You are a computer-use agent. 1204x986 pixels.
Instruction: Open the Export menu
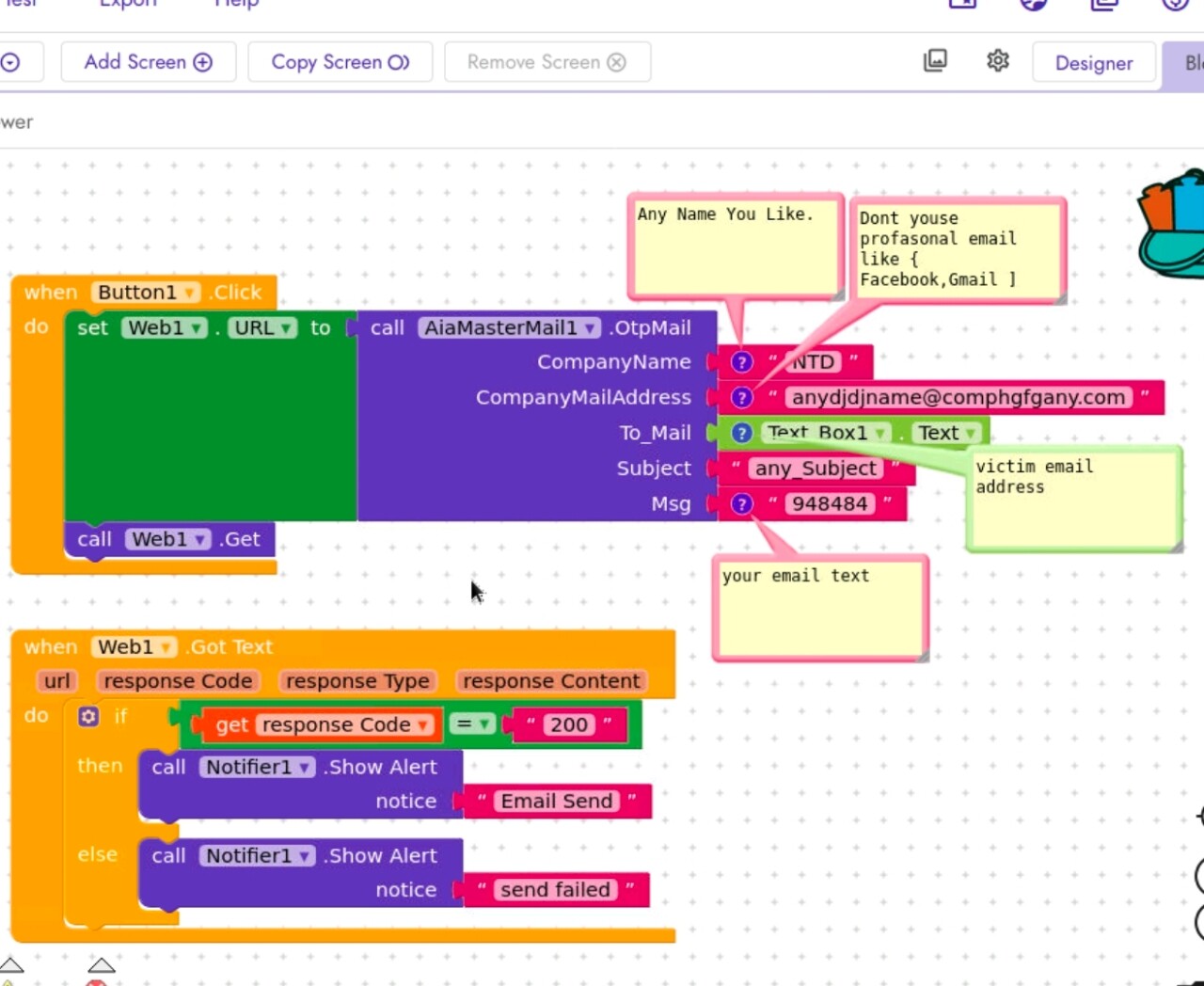(x=128, y=4)
